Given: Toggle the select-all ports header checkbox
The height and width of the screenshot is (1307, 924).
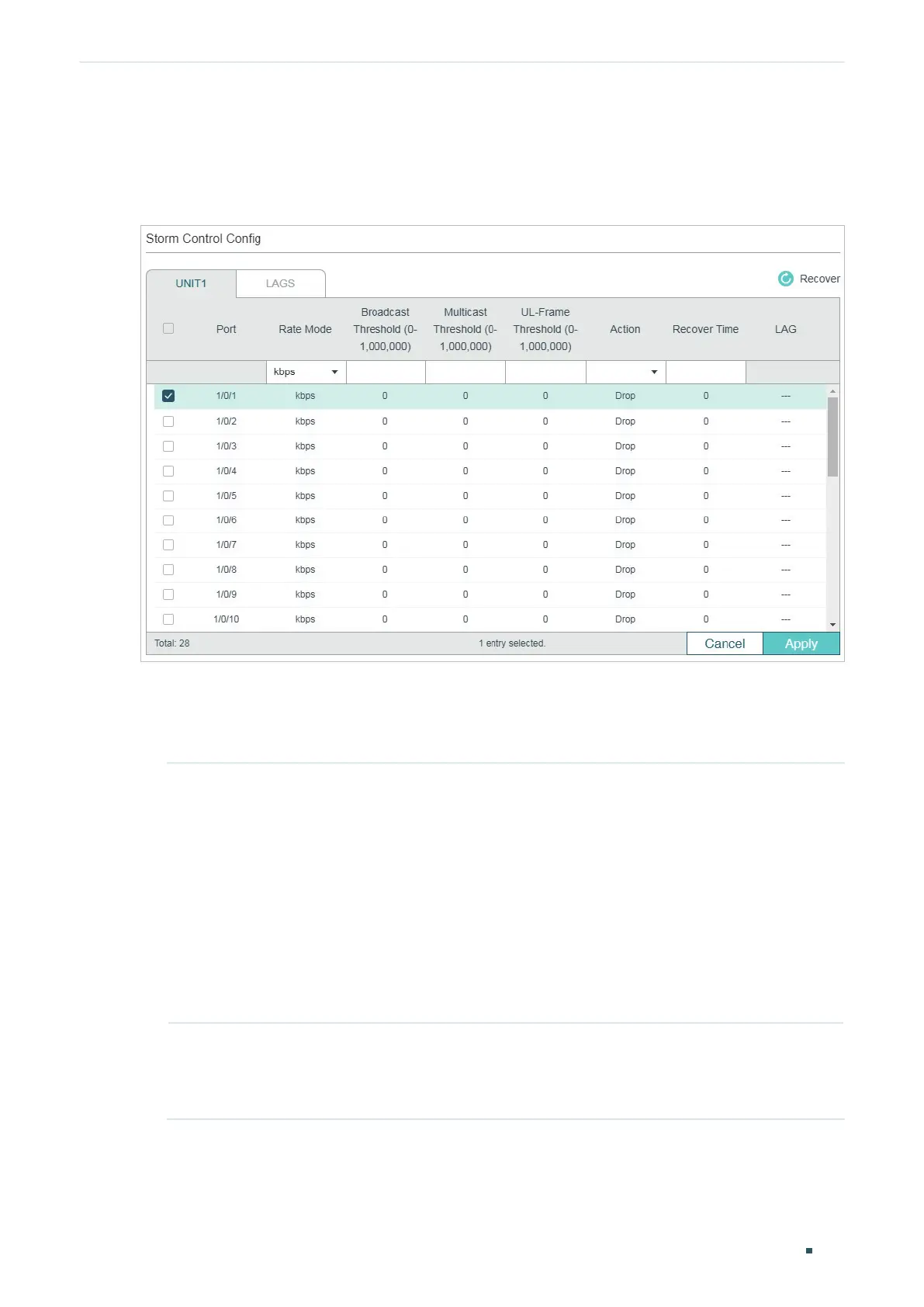Looking at the screenshot, I should click(168, 328).
